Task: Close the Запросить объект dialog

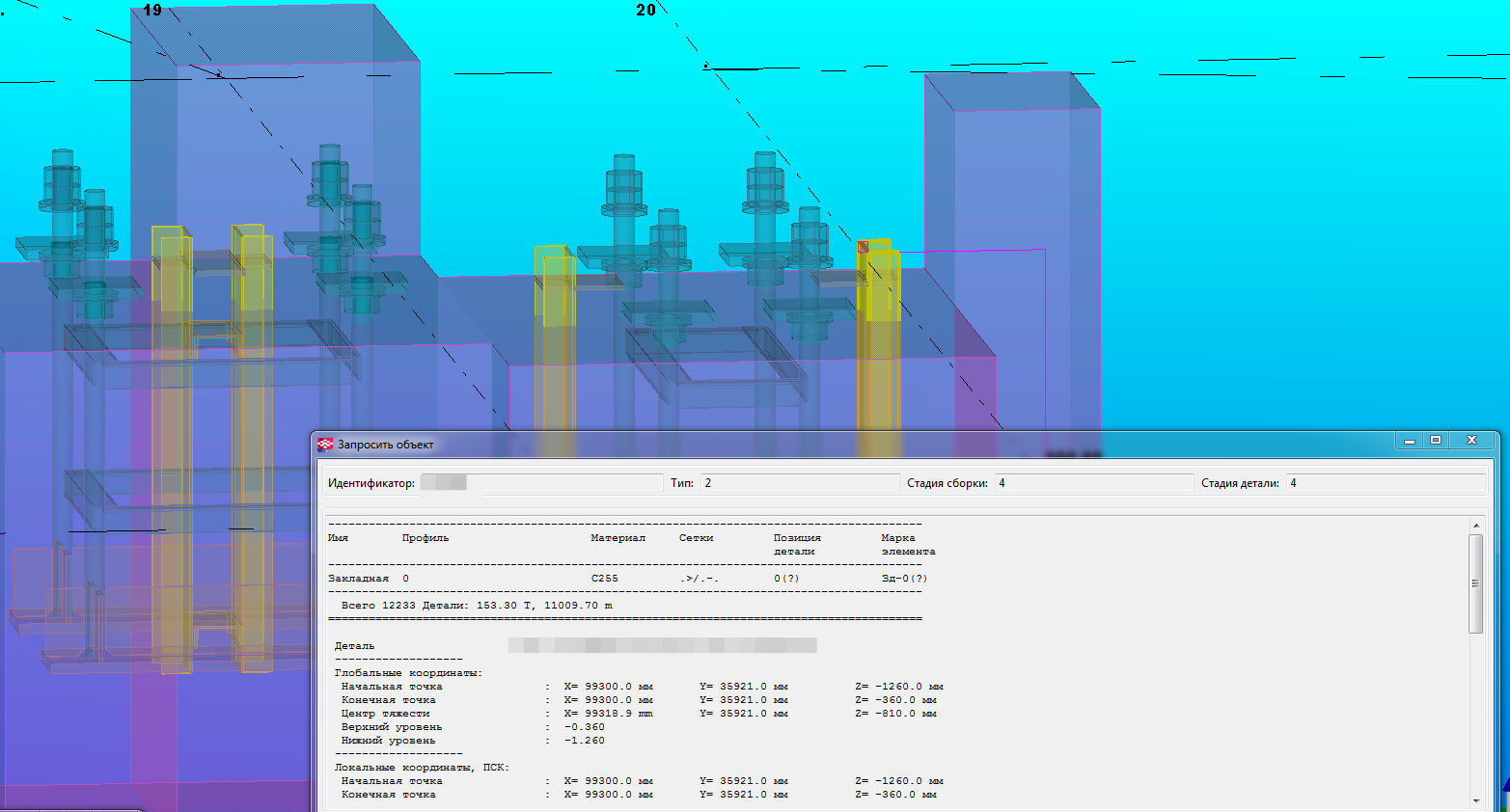Action: (x=1471, y=441)
